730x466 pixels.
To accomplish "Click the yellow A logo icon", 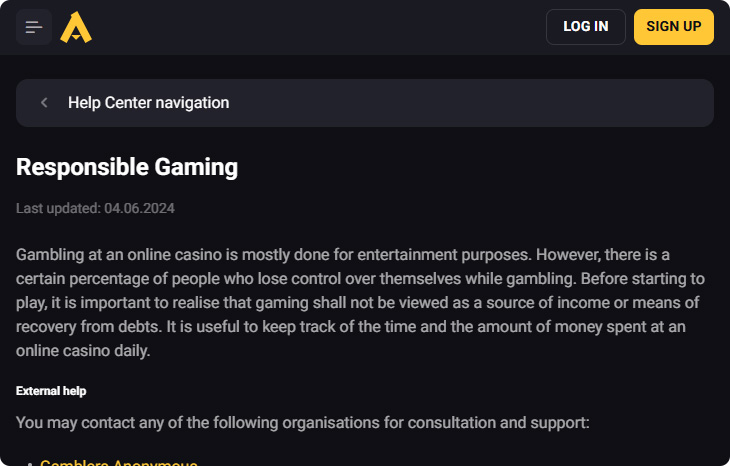I will 76,27.
